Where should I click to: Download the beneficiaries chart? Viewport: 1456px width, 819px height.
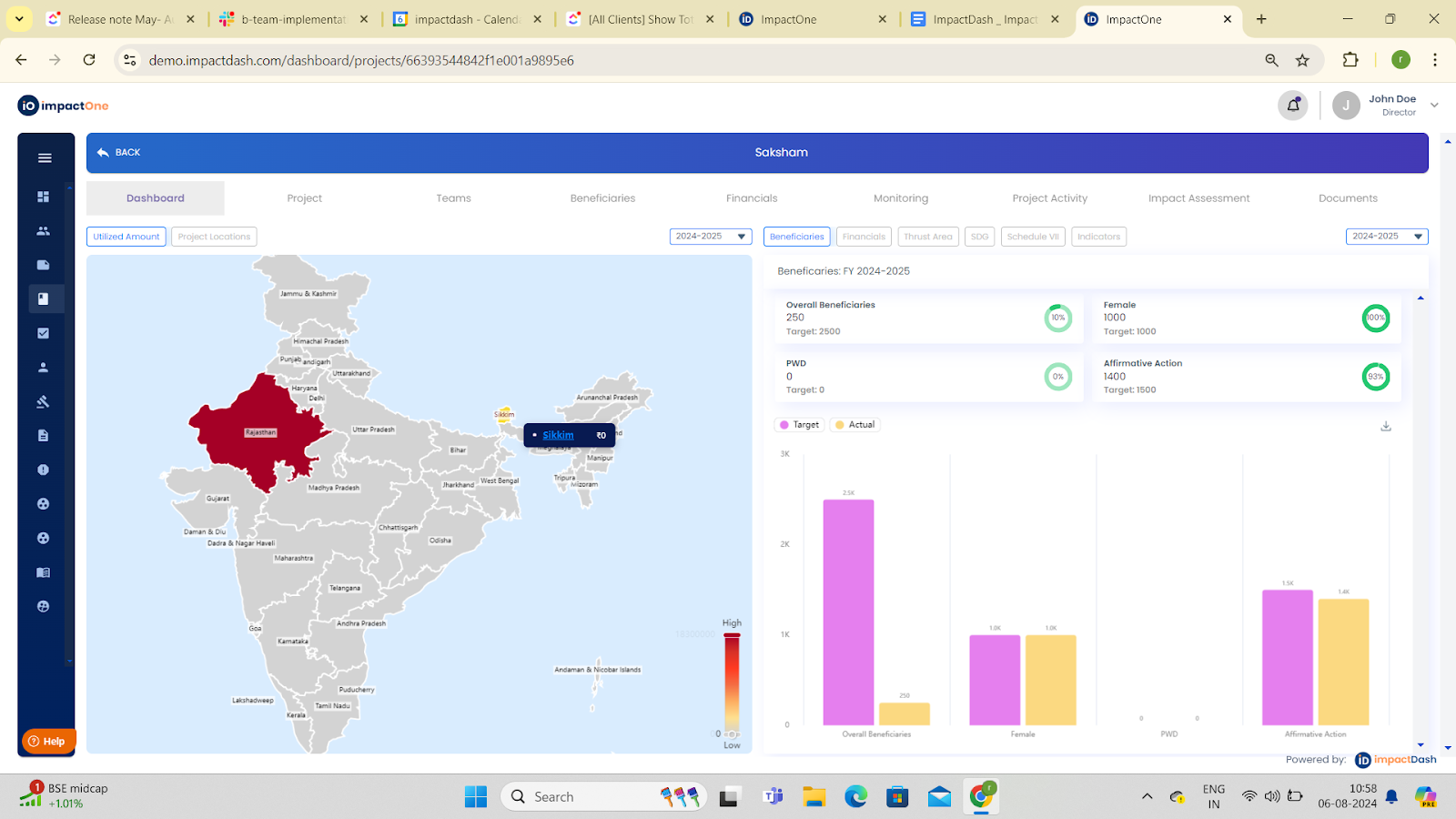[x=1386, y=426]
